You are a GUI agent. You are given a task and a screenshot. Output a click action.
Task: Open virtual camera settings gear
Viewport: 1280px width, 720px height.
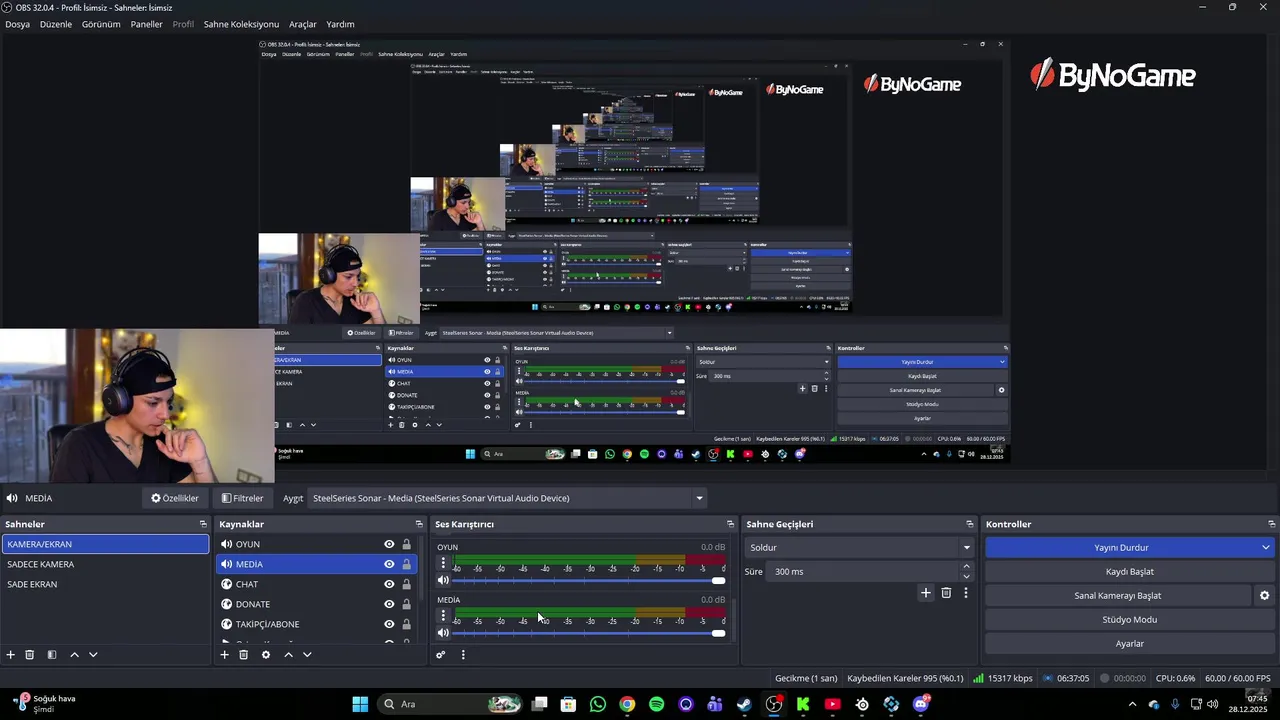point(1264,596)
